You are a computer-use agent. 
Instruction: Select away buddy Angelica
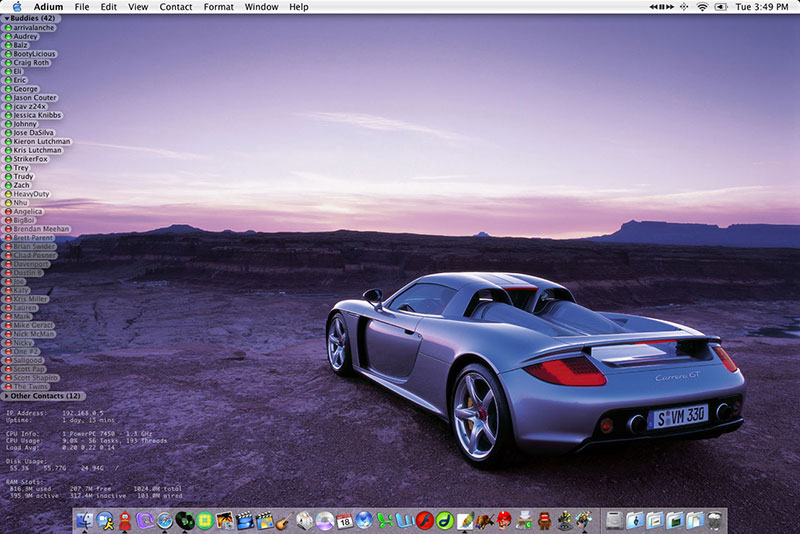23,211
